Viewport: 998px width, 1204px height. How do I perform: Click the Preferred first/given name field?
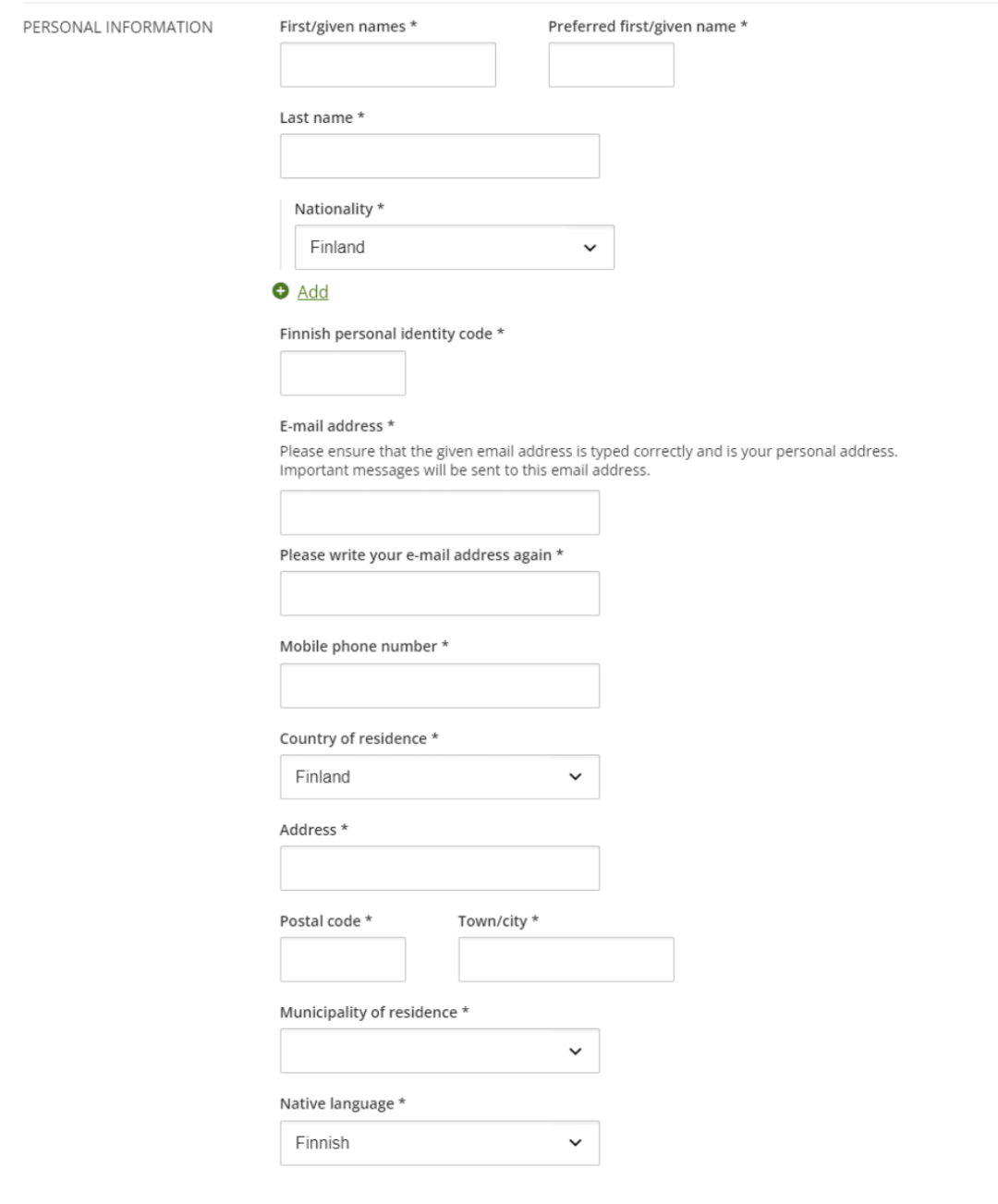coord(611,65)
